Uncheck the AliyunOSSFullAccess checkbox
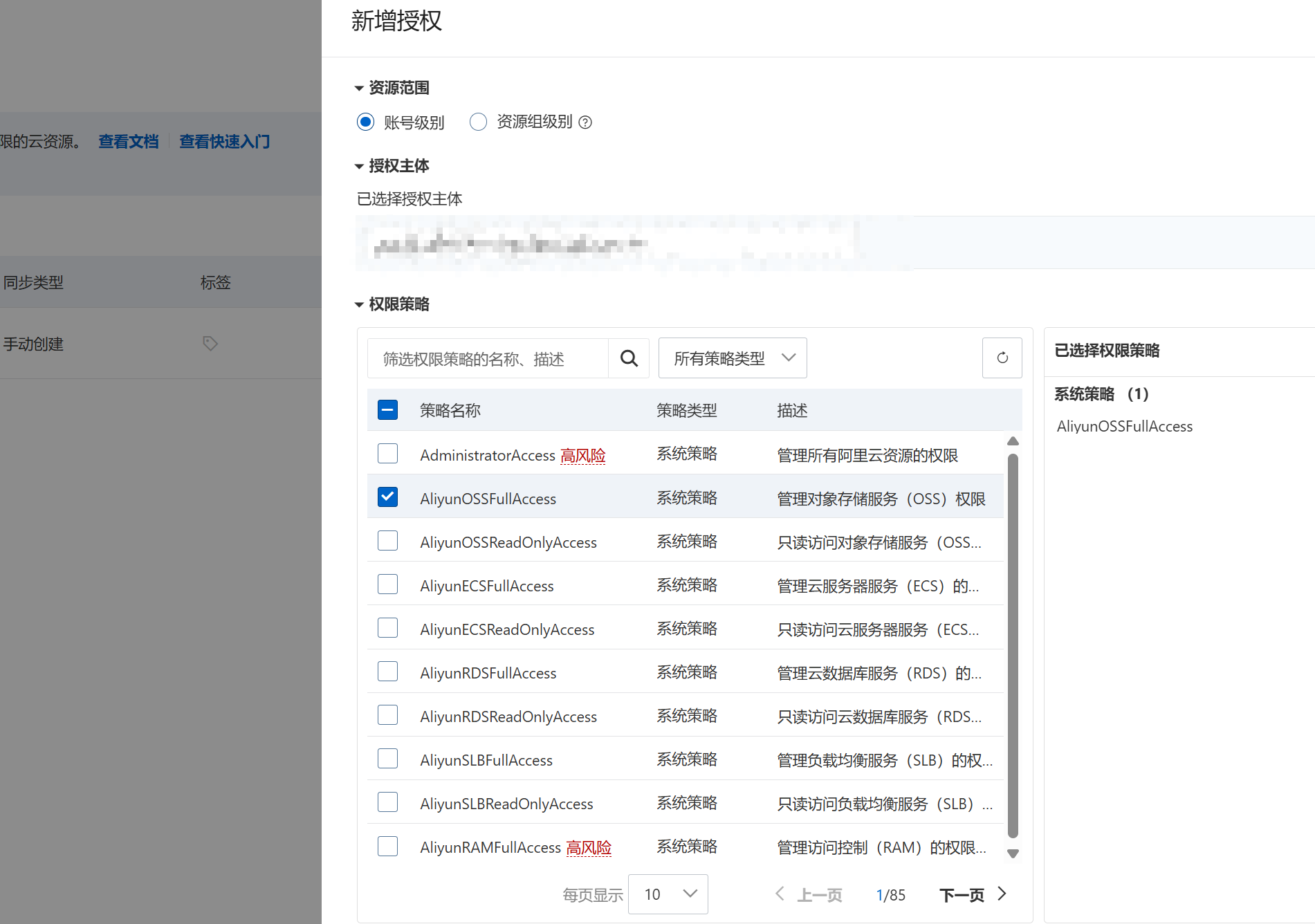This screenshot has width=1315, height=924. 387,497
